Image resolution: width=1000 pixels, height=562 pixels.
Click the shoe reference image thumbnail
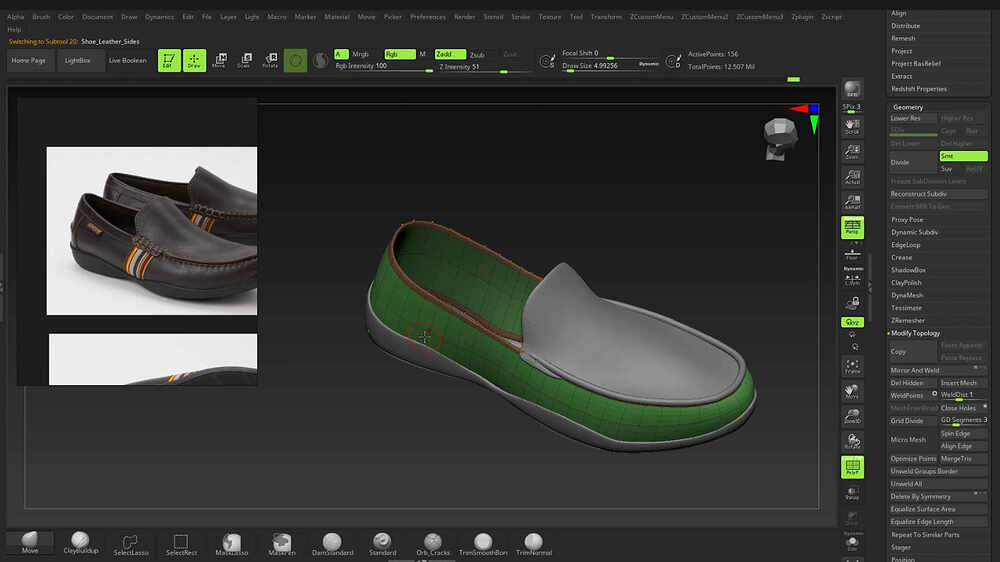click(x=151, y=231)
